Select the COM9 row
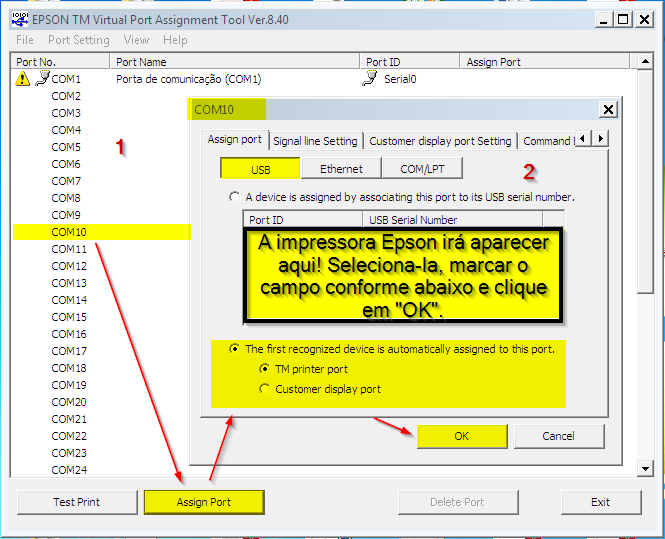665x539 pixels. pyautogui.click(x=66, y=215)
